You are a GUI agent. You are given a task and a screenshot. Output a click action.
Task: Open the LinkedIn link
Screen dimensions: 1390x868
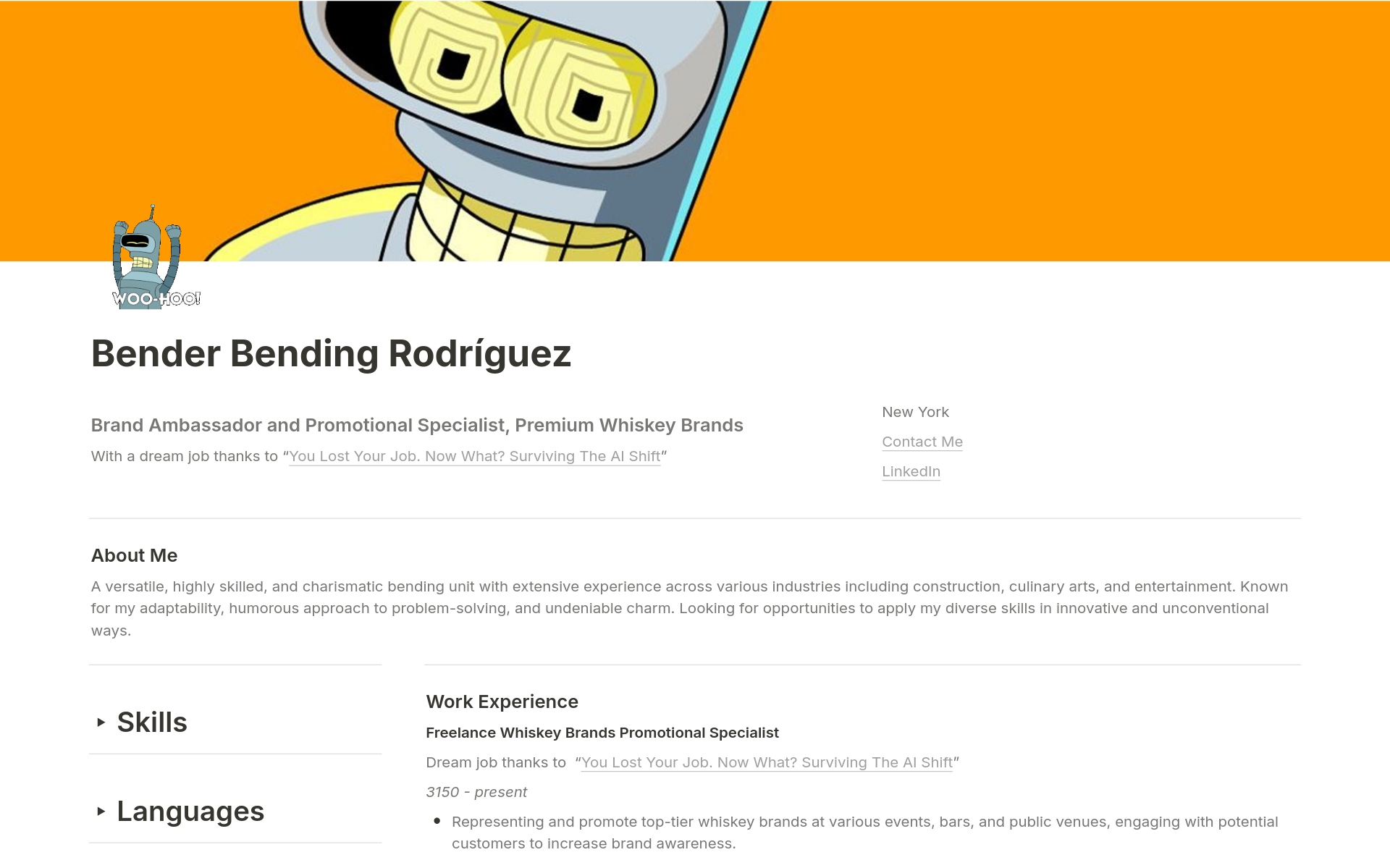911,471
